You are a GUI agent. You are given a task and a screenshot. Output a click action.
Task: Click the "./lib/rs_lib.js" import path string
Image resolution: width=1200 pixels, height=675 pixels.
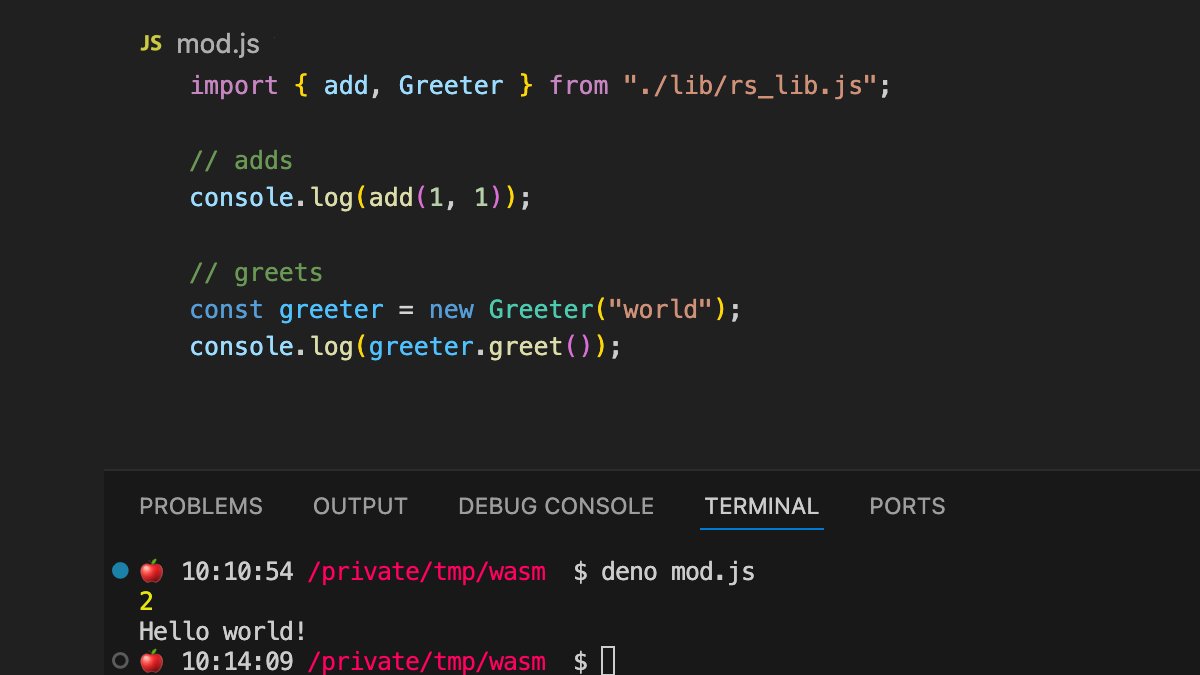(748, 85)
